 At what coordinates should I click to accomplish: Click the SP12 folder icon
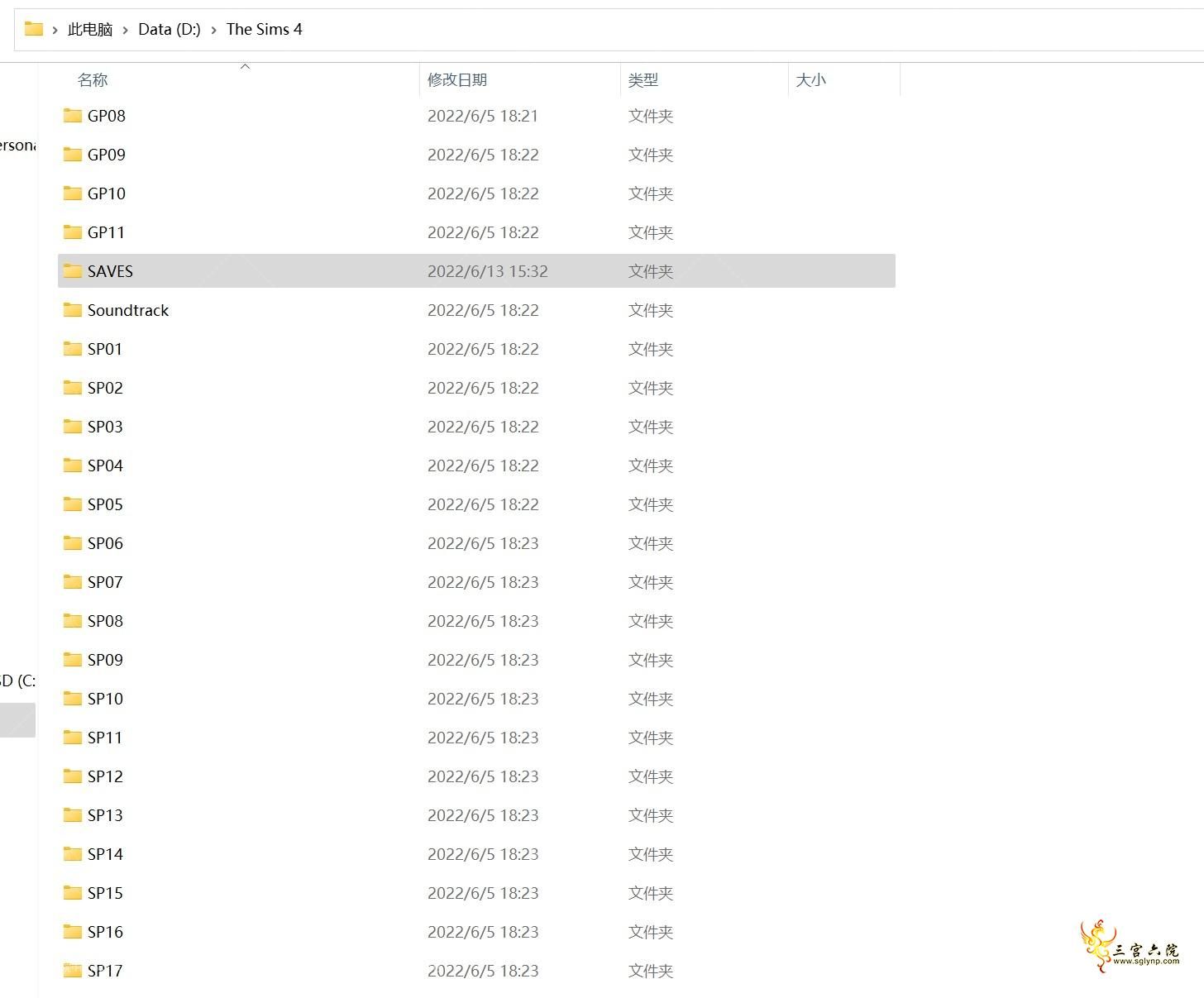point(73,776)
